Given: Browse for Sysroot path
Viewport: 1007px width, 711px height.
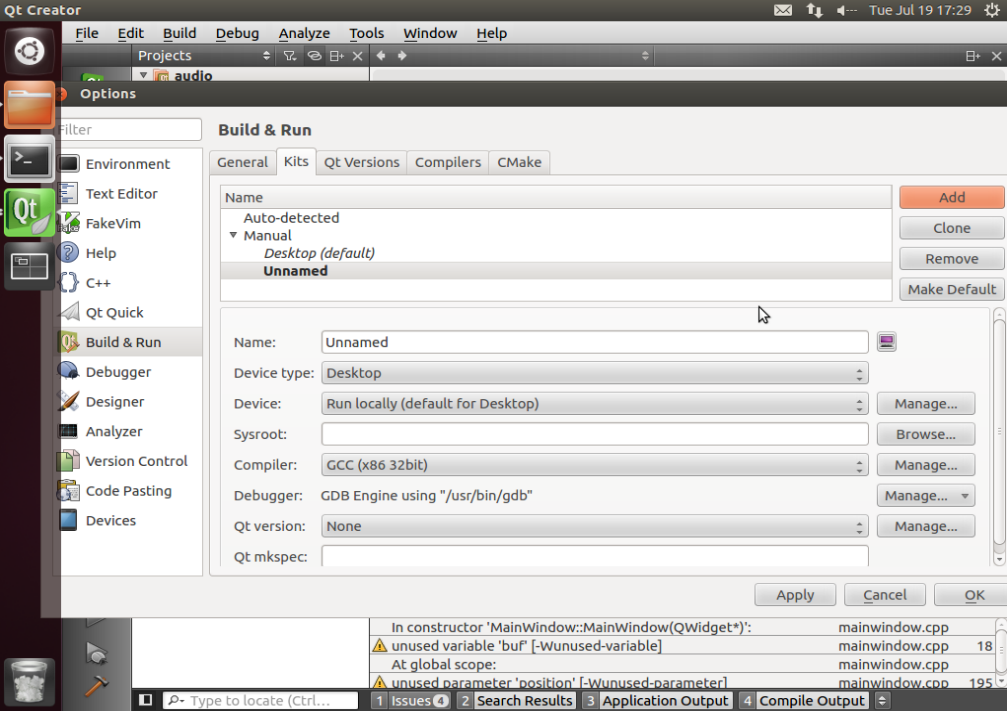Looking at the screenshot, I should pyautogui.click(x=925, y=434).
